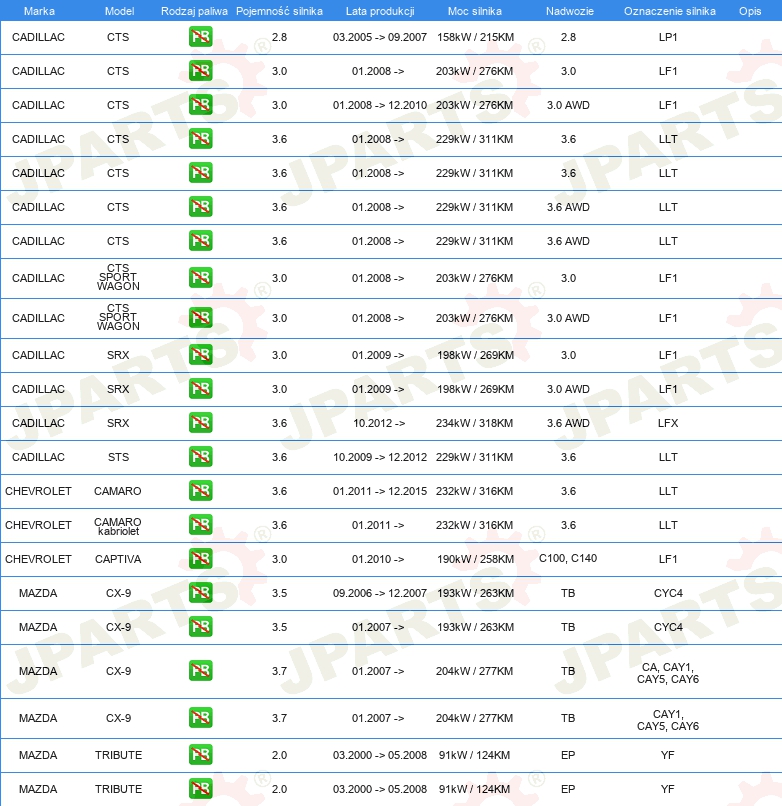Click the fuel icon in the Camaro 12.2015 row
Image resolution: width=782 pixels, height=806 pixels.
coord(201,491)
